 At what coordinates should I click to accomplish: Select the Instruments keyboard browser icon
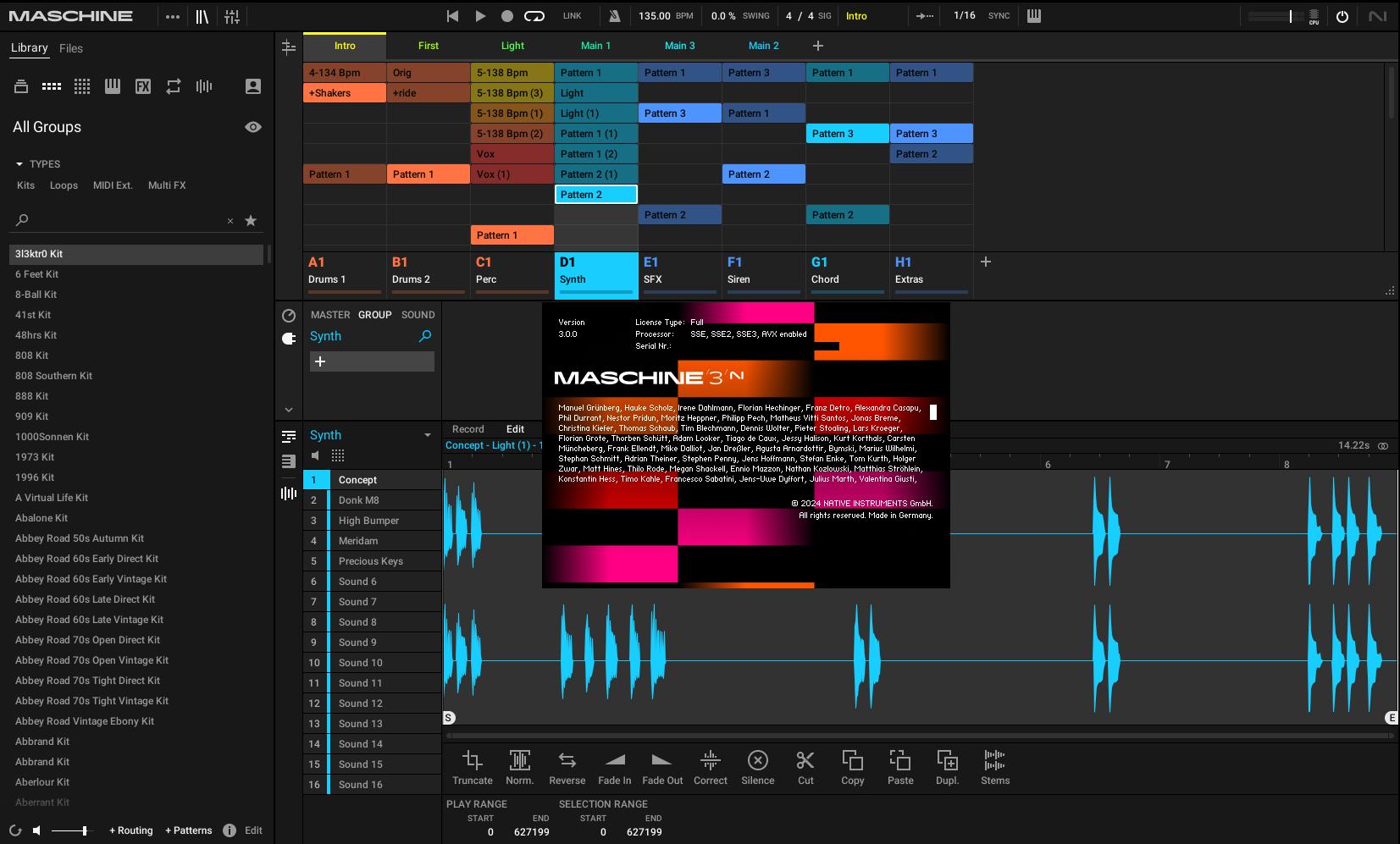(113, 86)
